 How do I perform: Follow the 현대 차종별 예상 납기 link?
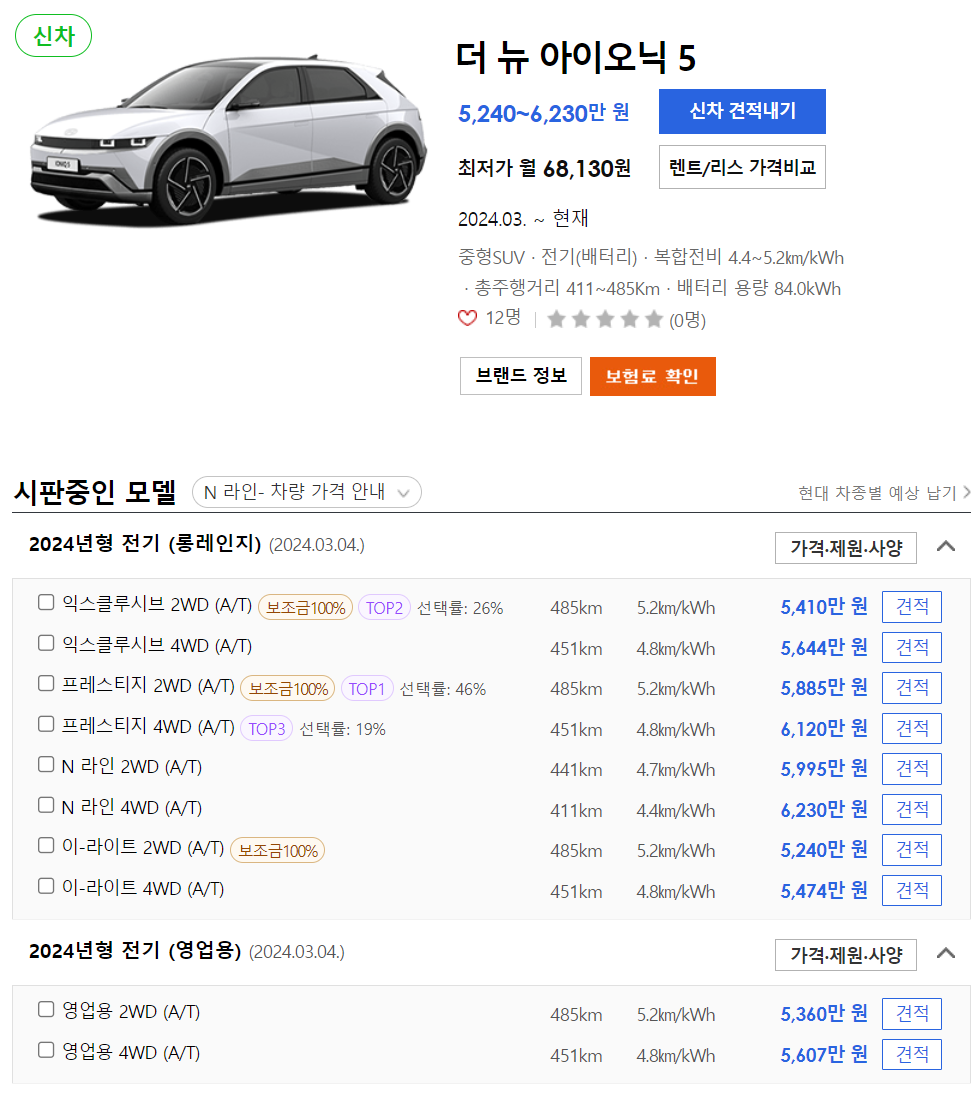tap(884, 493)
